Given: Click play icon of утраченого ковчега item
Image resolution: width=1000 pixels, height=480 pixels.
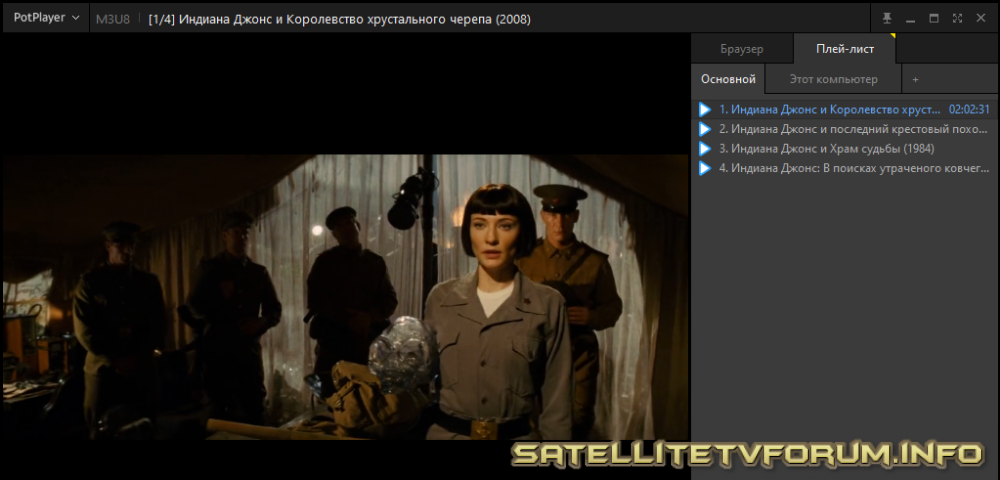Looking at the screenshot, I should (x=705, y=169).
